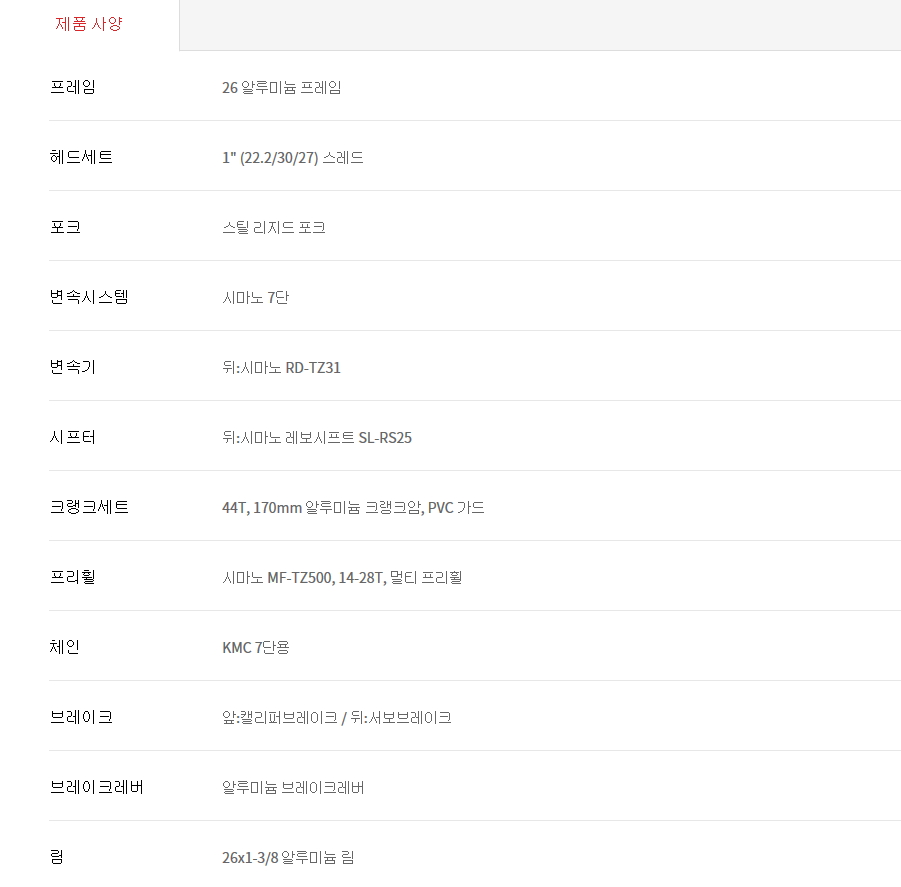Click the 프레임 row label

[73, 87]
